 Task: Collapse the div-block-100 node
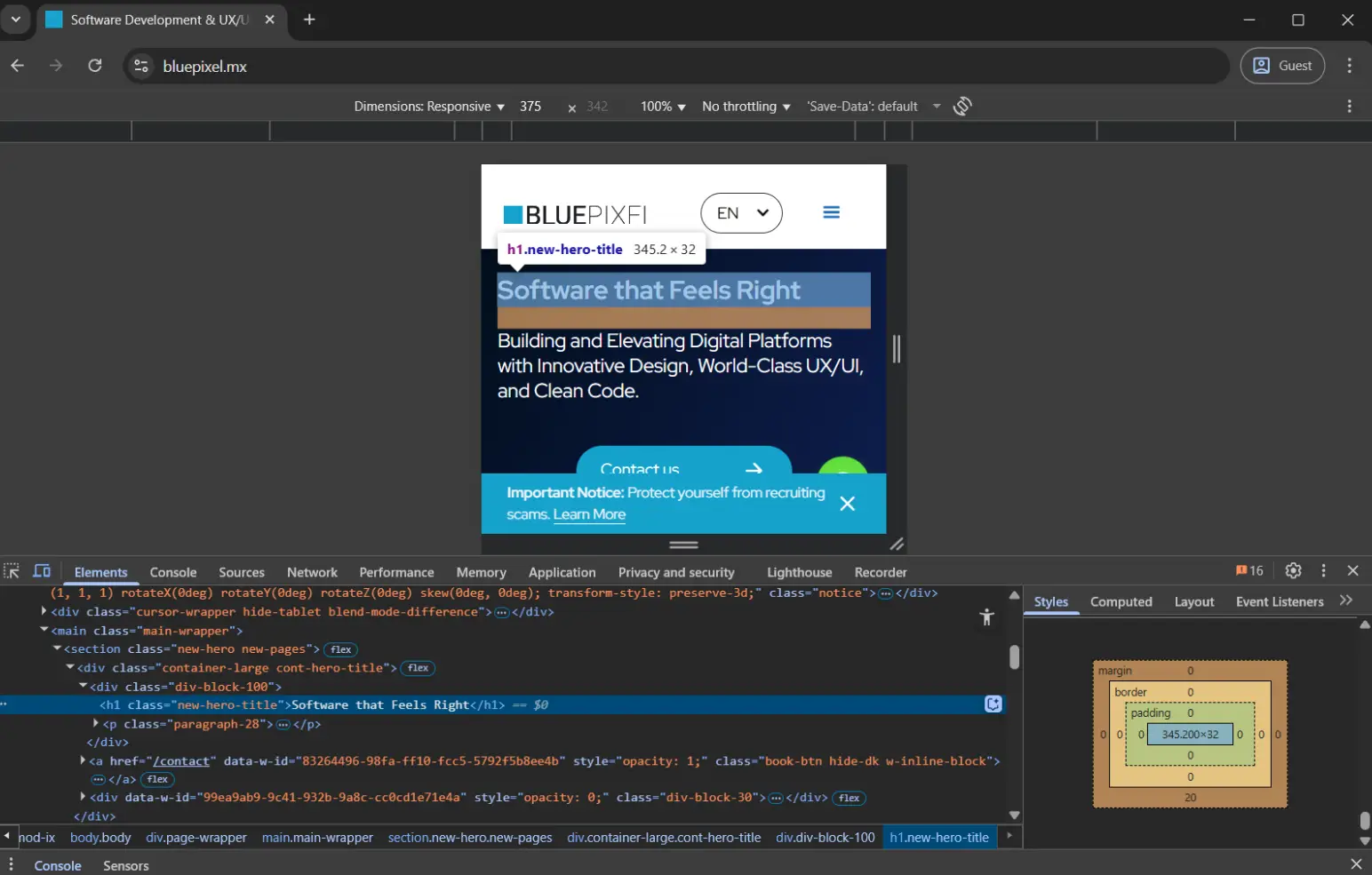(83, 686)
